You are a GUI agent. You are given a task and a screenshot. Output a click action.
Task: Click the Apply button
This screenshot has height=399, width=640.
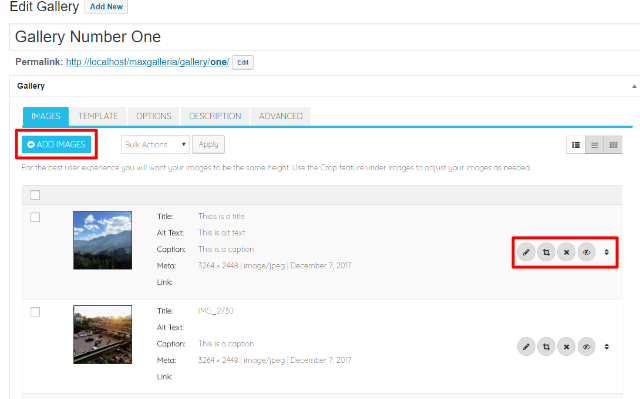208,144
